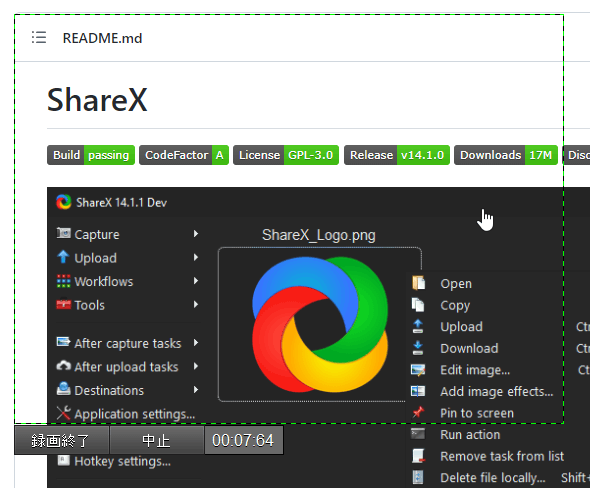This screenshot has width=590, height=488.
Task: Click the Application settings wrench icon
Action: tap(64, 413)
